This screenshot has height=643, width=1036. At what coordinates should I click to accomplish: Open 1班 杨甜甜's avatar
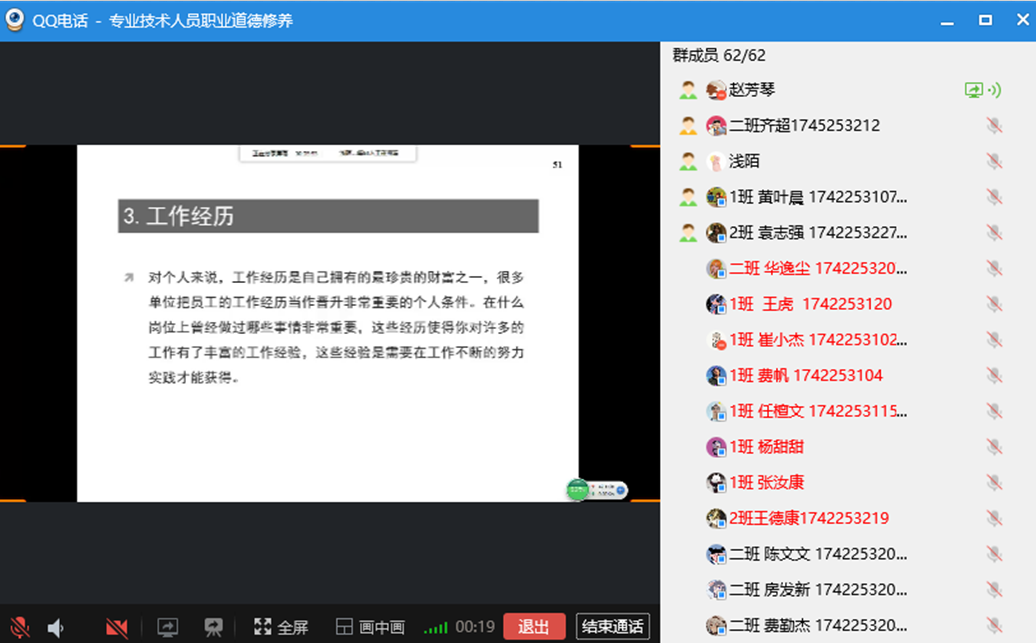click(x=716, y=447)
